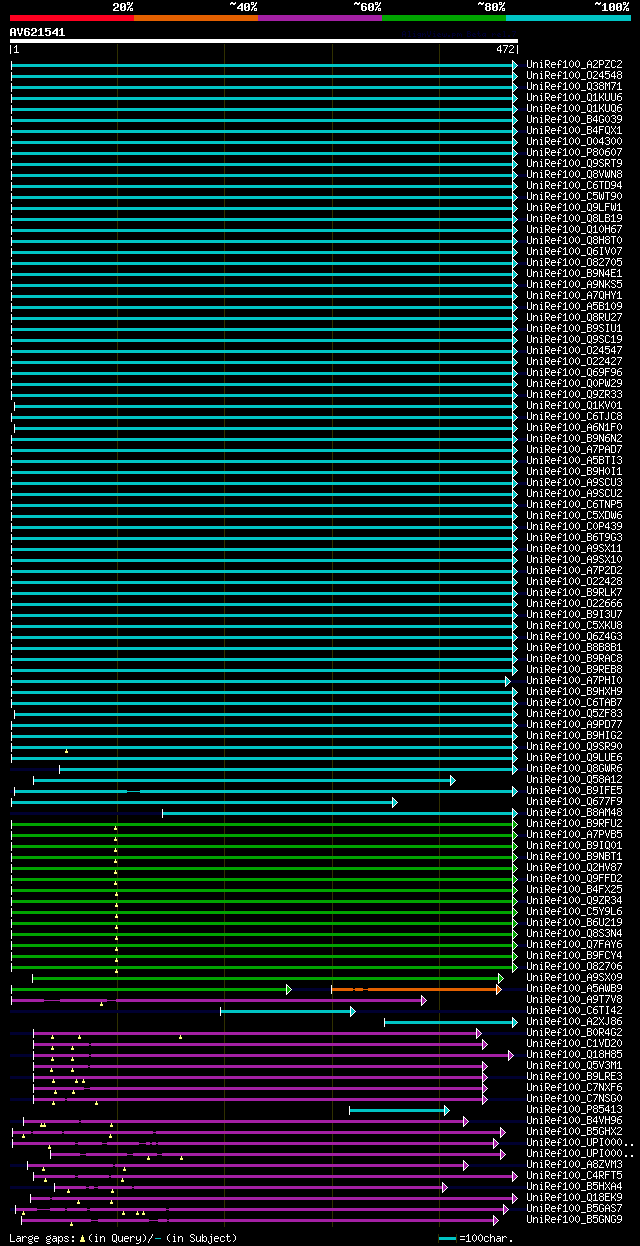Viewport: 640px width, 1246px height.
Task: Open the UniRef100_A6N1F0 entry
Action: click(574, 428)
